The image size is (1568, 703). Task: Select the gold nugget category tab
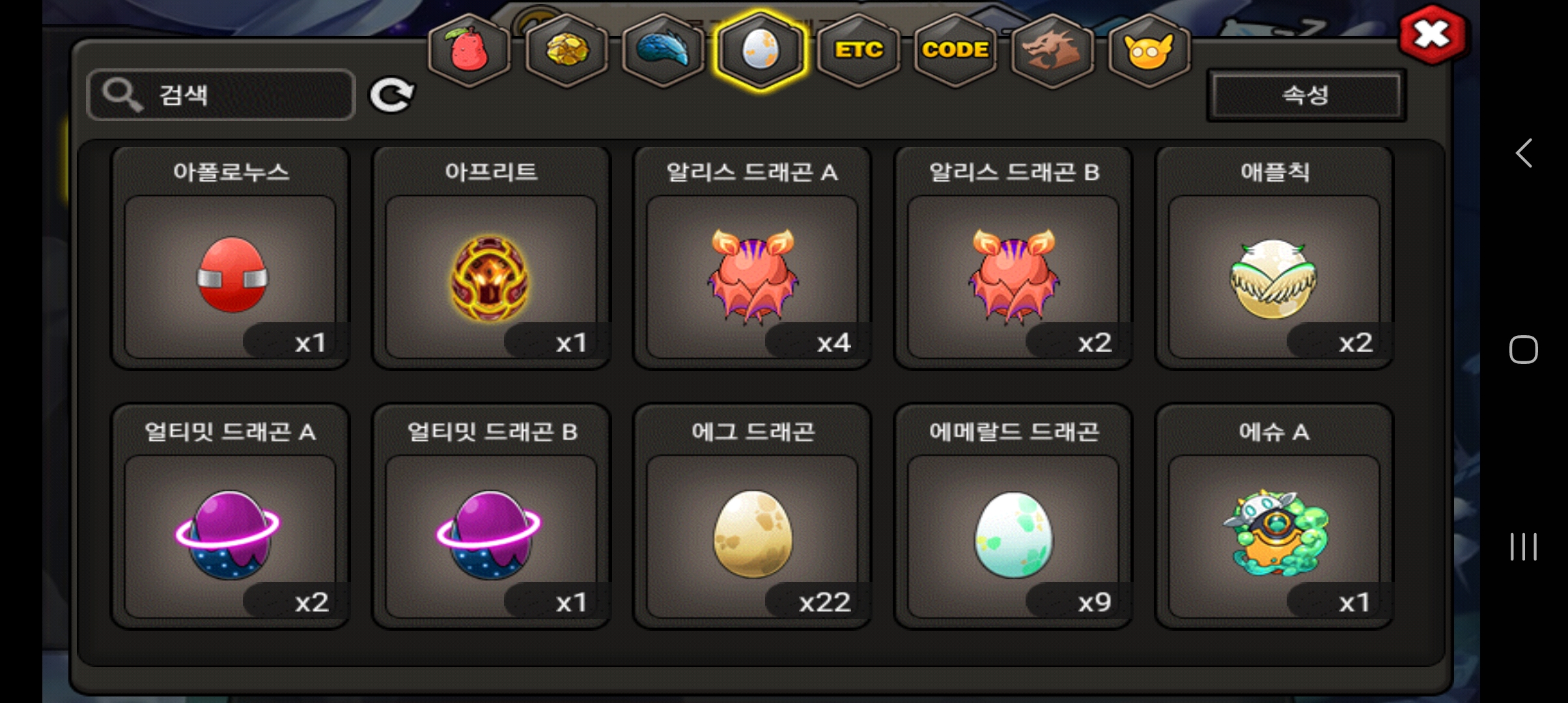coord(567,50)
